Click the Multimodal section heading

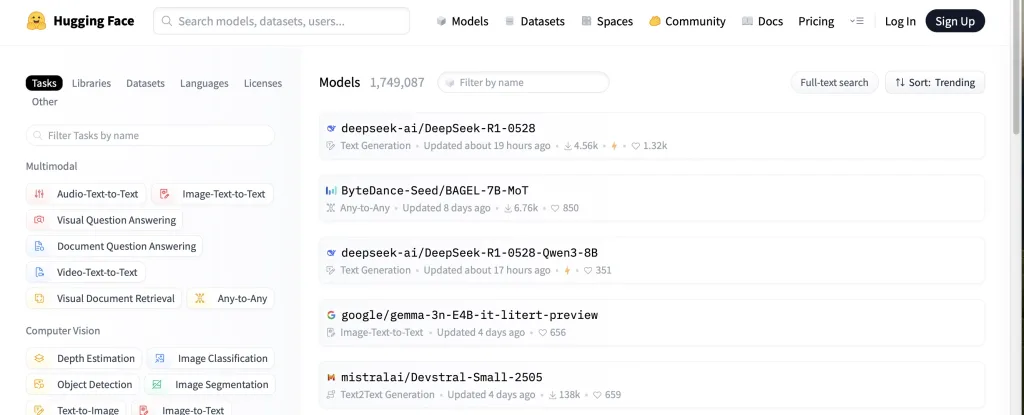[52, 166]
